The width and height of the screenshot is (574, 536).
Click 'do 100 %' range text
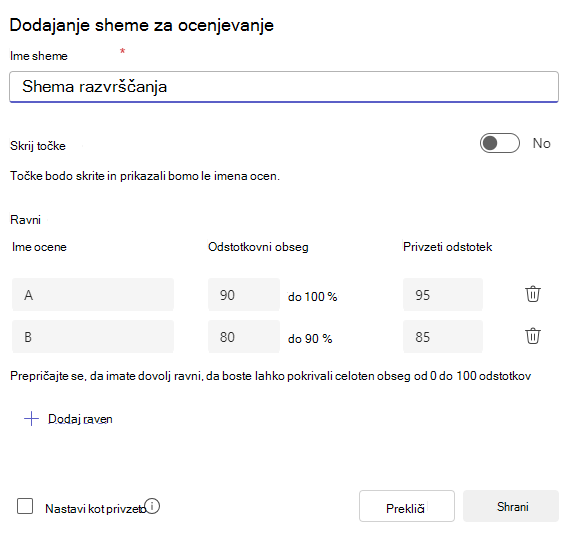pos(312,297)
